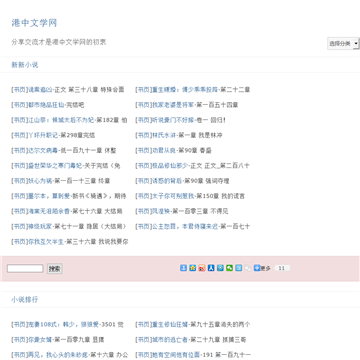Open the 选择分类 category dropdown

[343, 43]
